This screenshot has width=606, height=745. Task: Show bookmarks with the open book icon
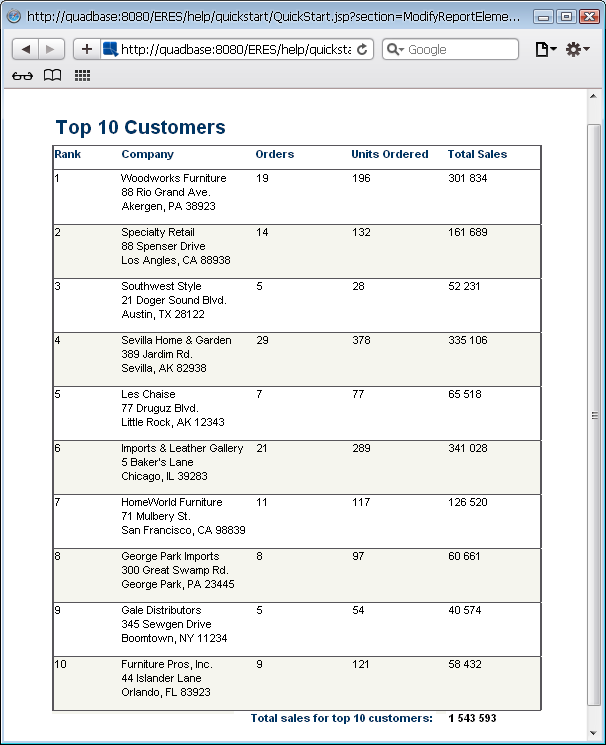(x=52, y=75)
